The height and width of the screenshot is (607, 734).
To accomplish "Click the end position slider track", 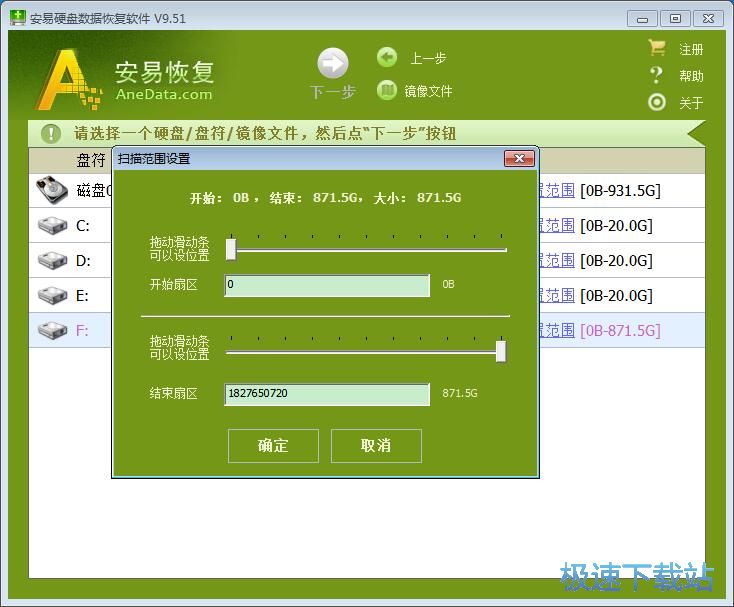I will pos(366,352).
